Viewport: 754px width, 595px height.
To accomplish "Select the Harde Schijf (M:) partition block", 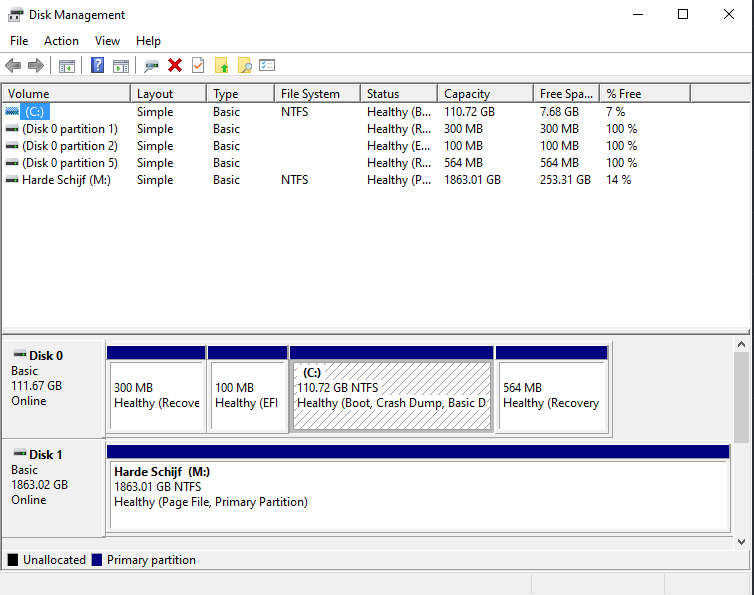I will point(418,488).
